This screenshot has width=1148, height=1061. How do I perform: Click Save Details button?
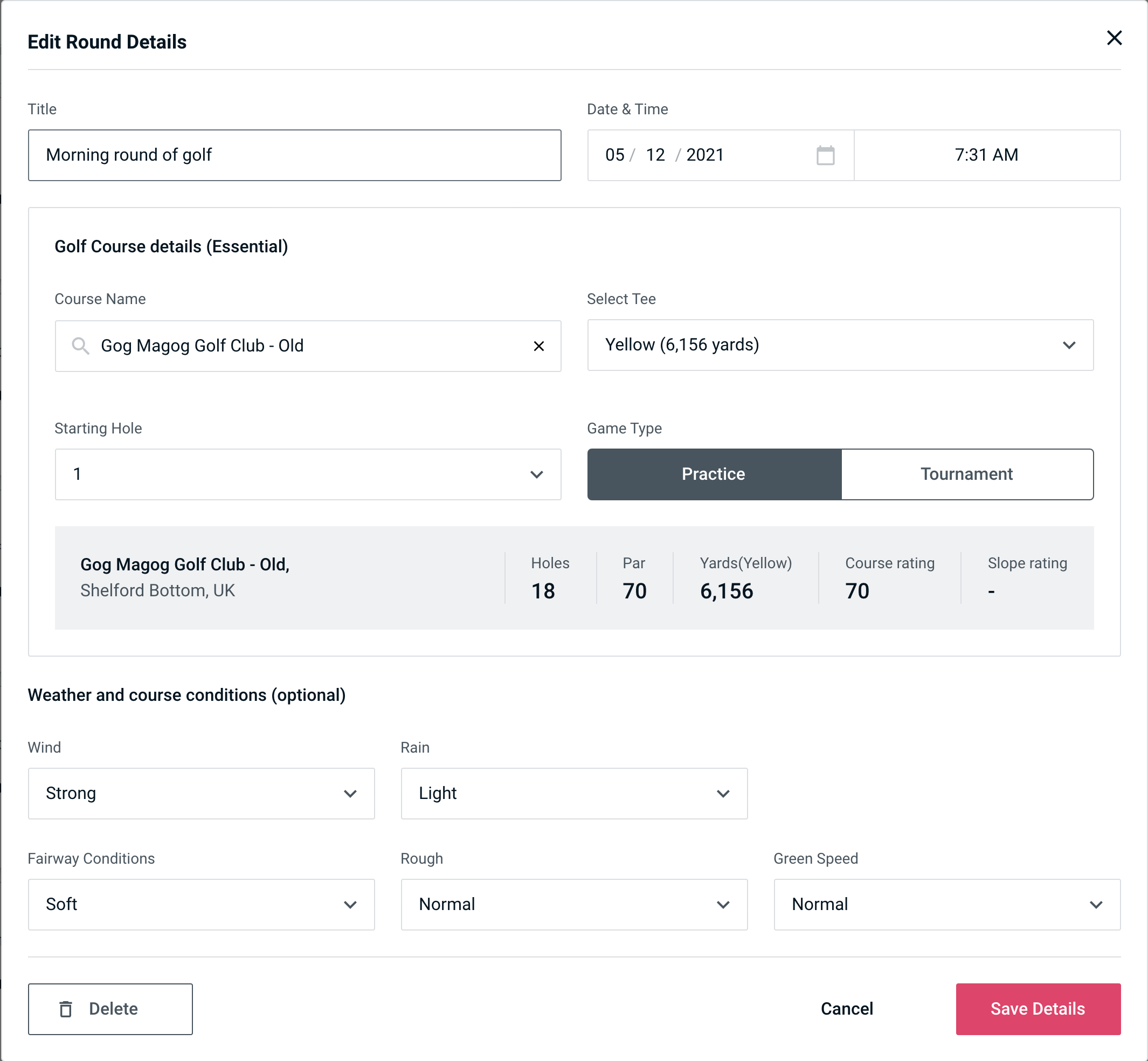coord(1038,1008)
